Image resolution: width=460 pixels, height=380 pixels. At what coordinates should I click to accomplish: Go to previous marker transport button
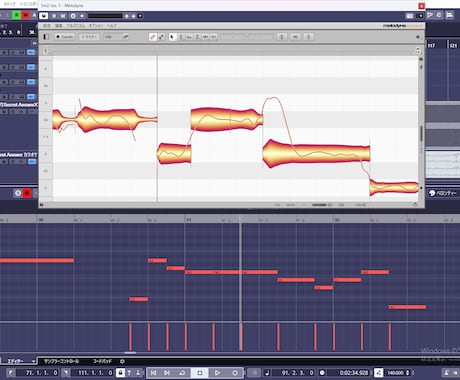pyautogui.click(x=153, y=373)
